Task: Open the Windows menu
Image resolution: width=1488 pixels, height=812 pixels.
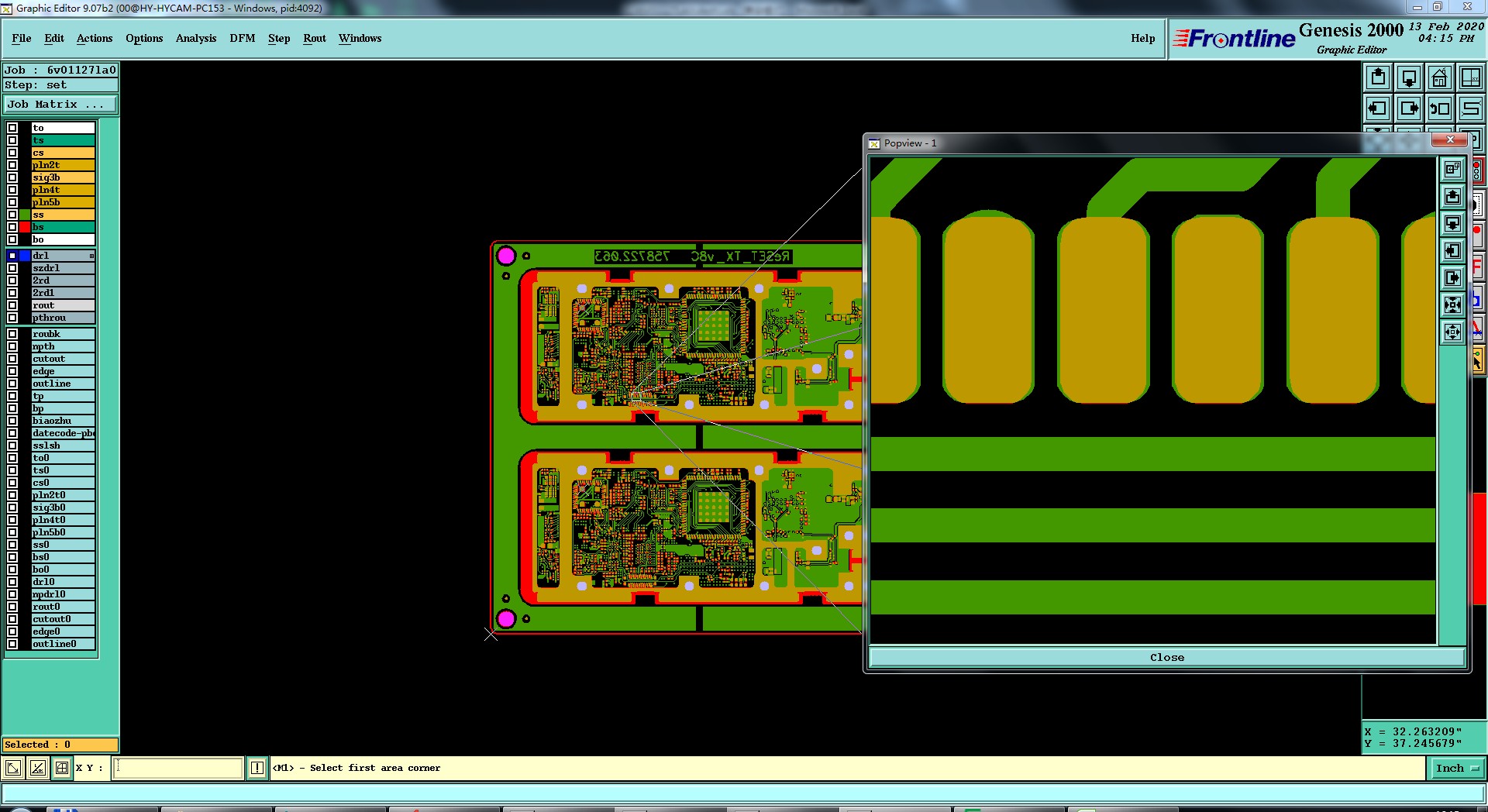Action: tap(360, 38)
